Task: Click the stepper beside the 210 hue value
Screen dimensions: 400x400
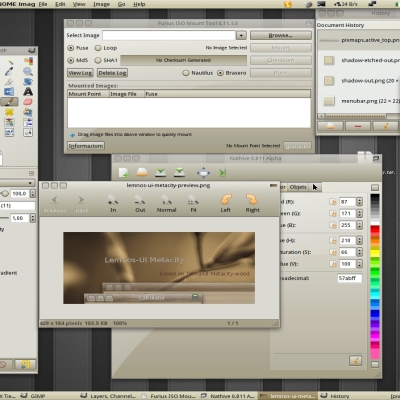Action: 359,240
